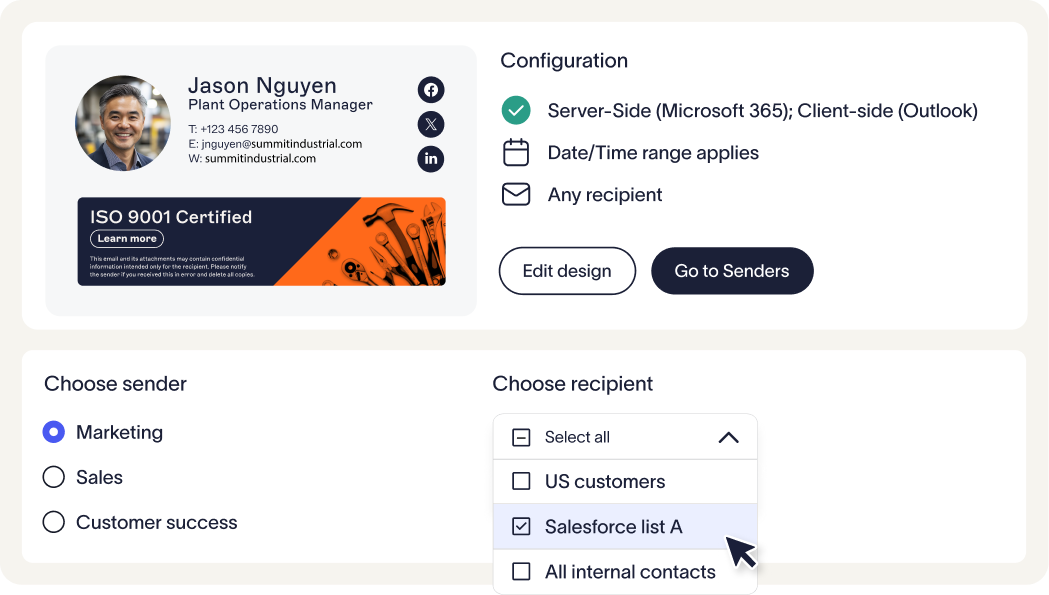Toggle the Select all checkbox

[x=521, y=437]
